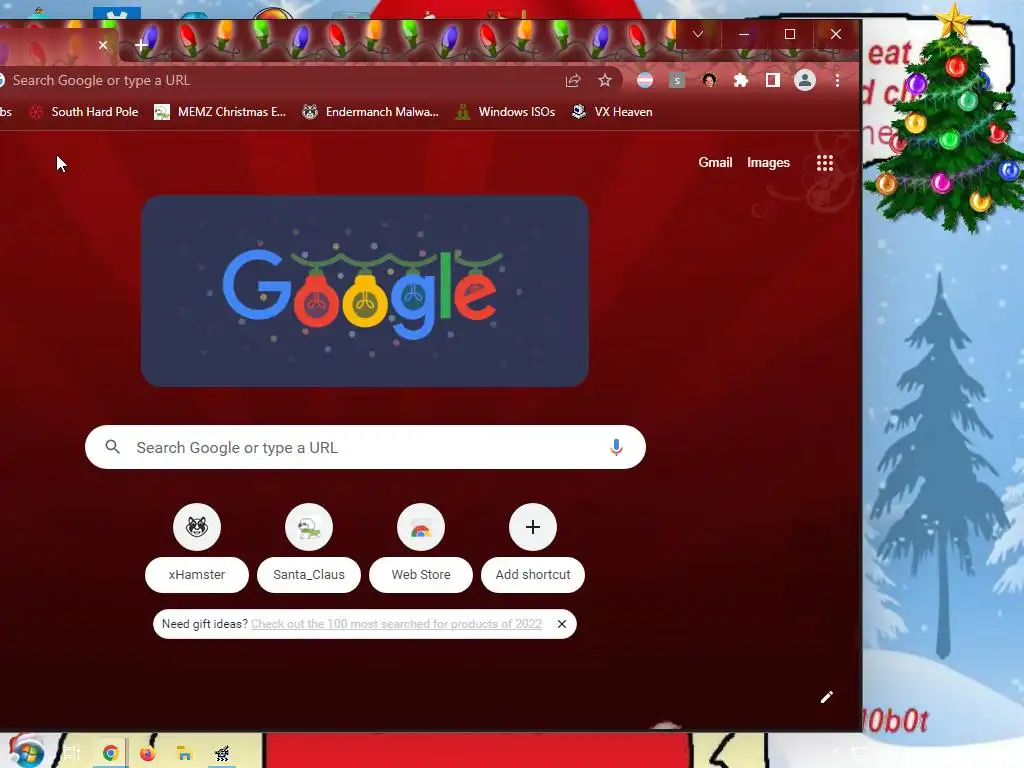Screen dimensions: 1024x768
Task: Close the current Chrome tab
Action: tap(103, 45)
